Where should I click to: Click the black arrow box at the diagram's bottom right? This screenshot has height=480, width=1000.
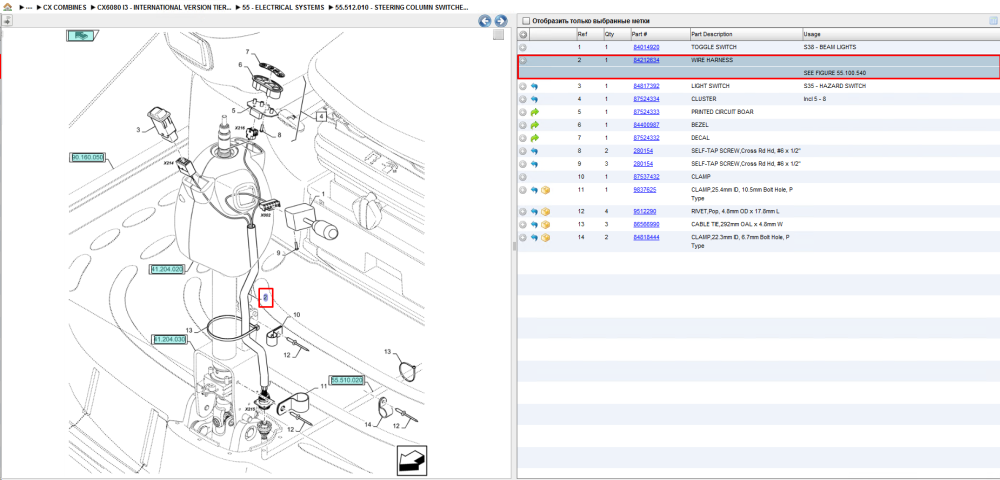pyautogui.click(x=411, y=459)
